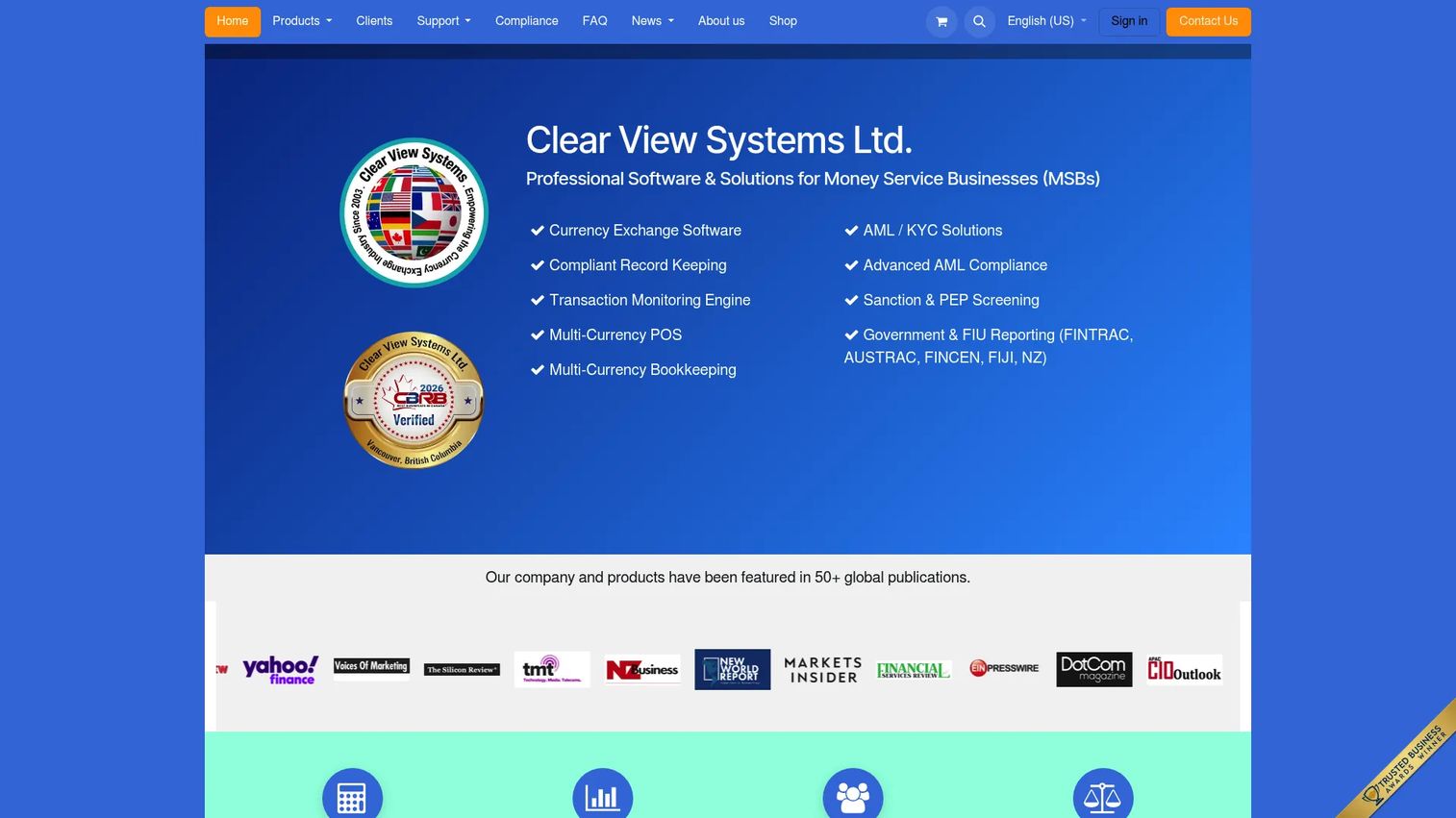Click Multi-Currency POS text

tap(615, 335)
